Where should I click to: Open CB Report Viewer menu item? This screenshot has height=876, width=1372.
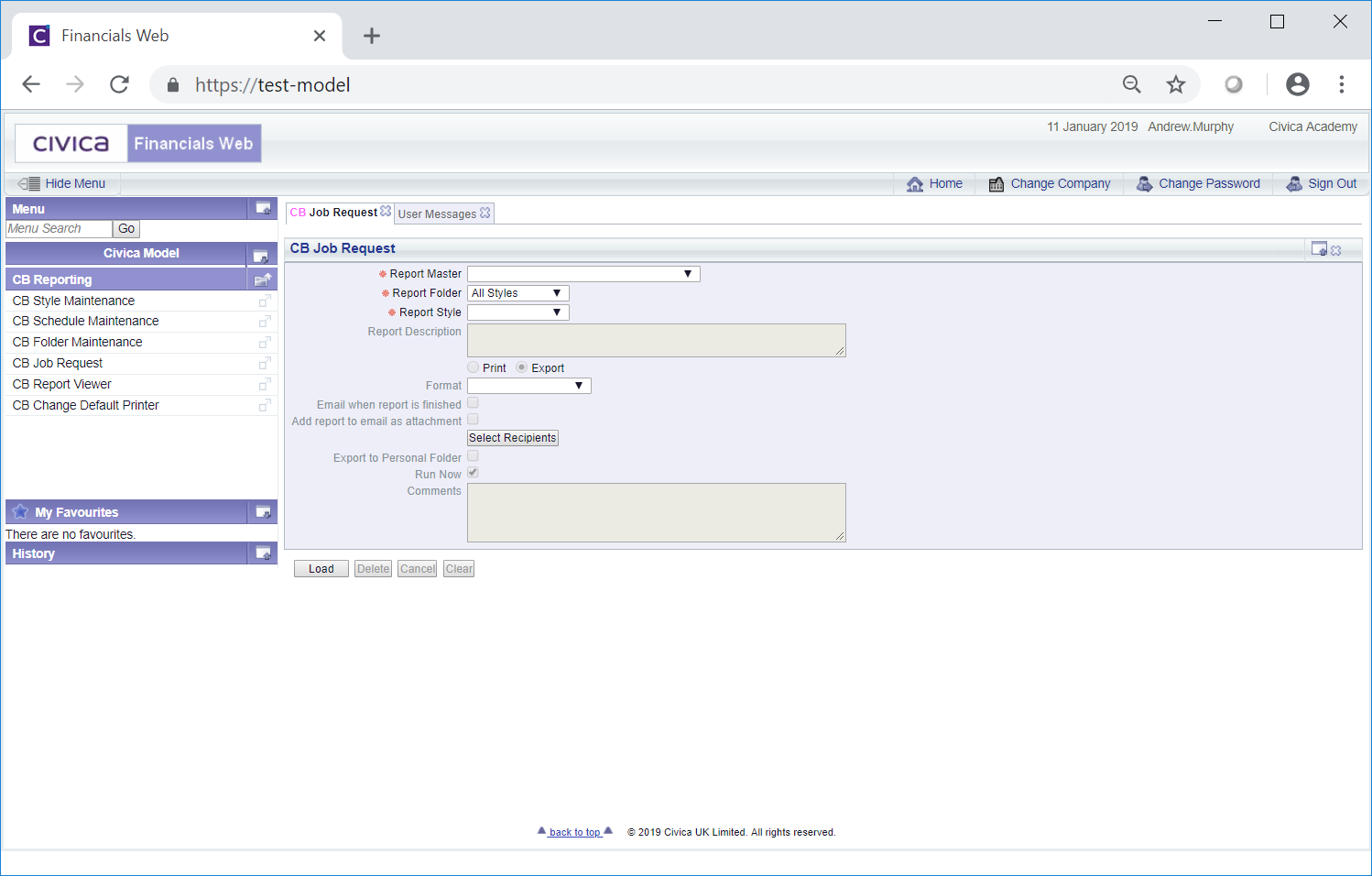pos(61,385)
